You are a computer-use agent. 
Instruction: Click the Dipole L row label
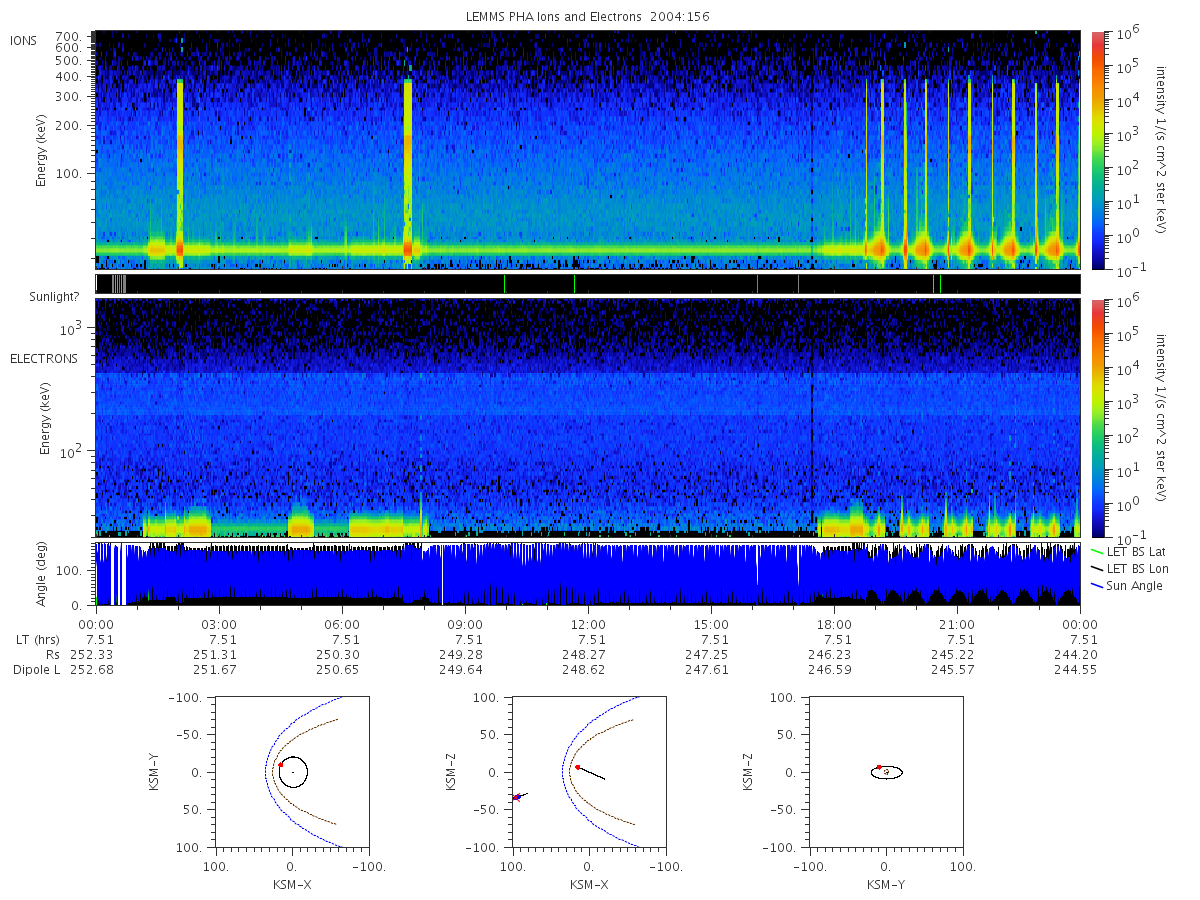36,669
